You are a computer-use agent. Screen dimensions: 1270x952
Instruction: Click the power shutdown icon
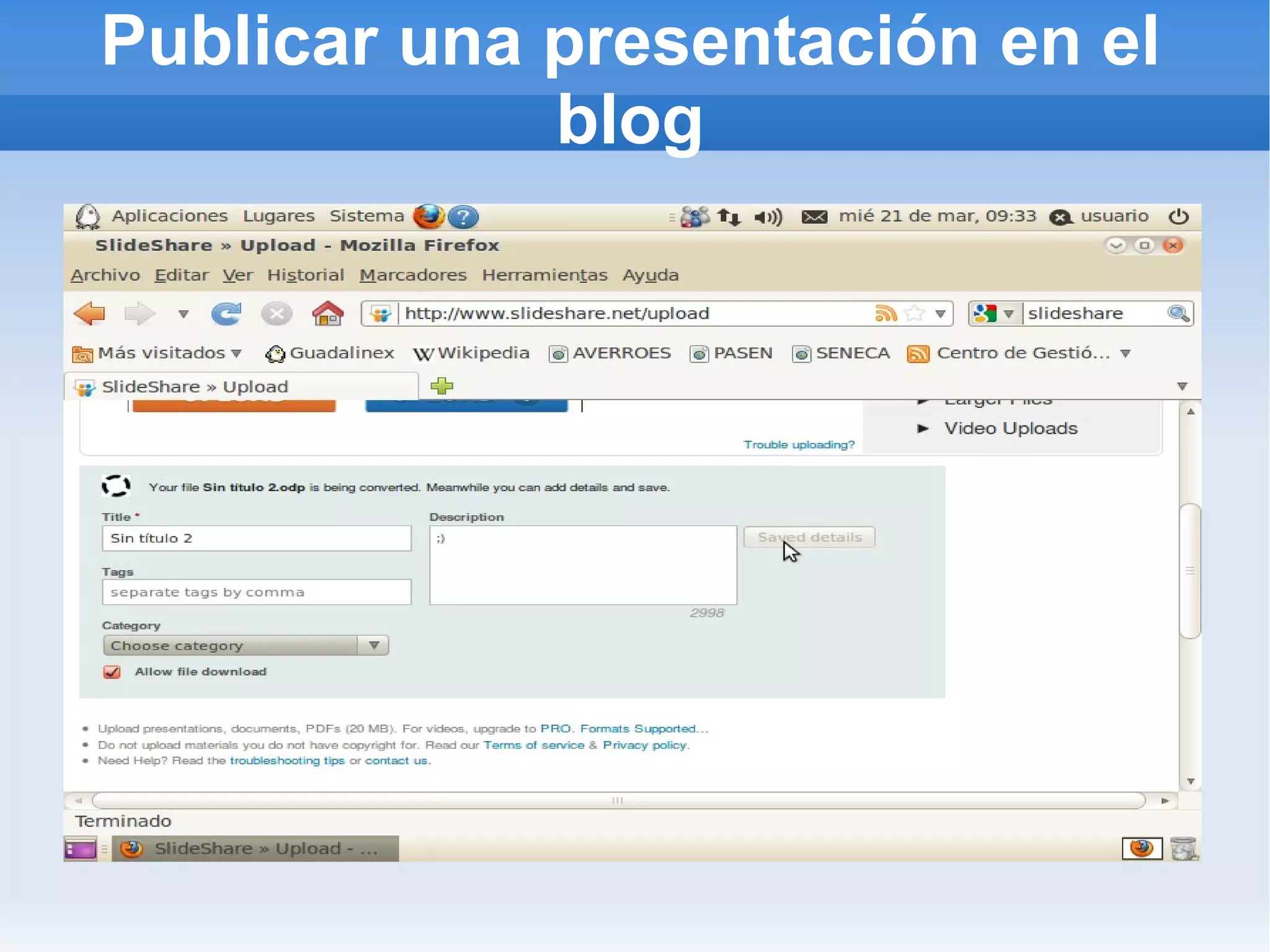(1179, 216)
